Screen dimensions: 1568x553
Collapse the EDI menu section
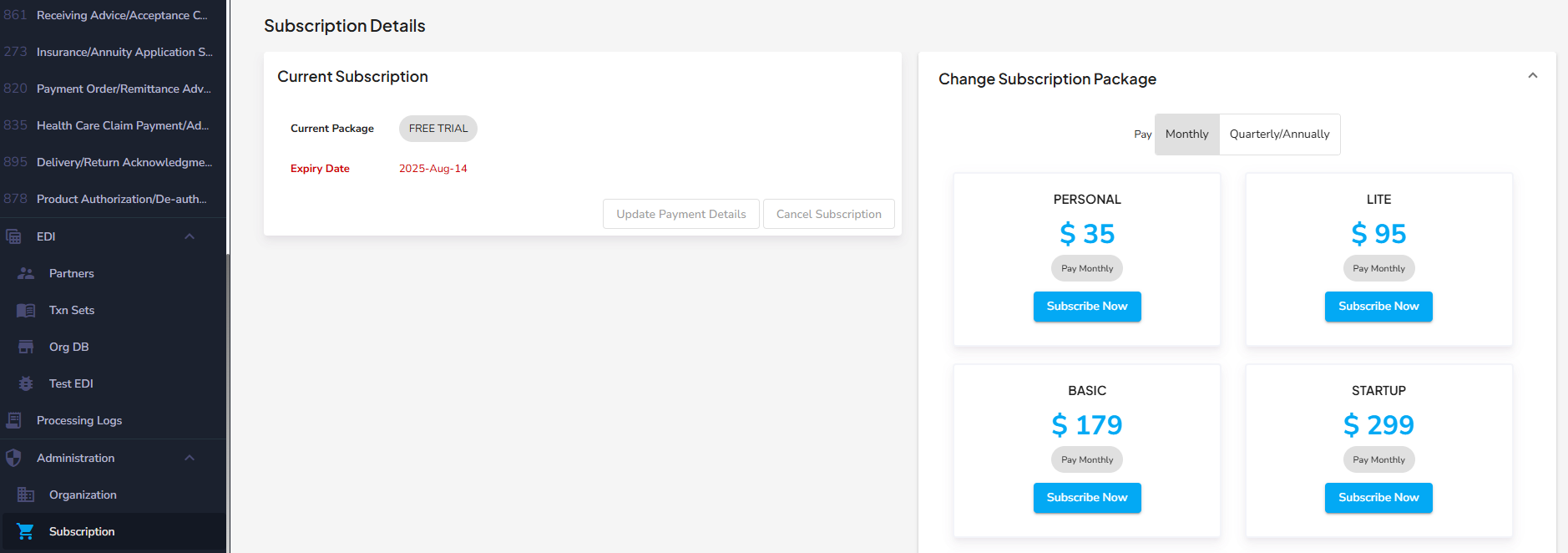[x=190, y=236]
